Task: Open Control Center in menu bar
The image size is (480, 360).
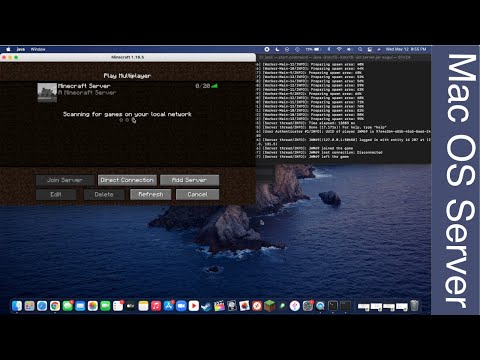Action: click(370, 49)
